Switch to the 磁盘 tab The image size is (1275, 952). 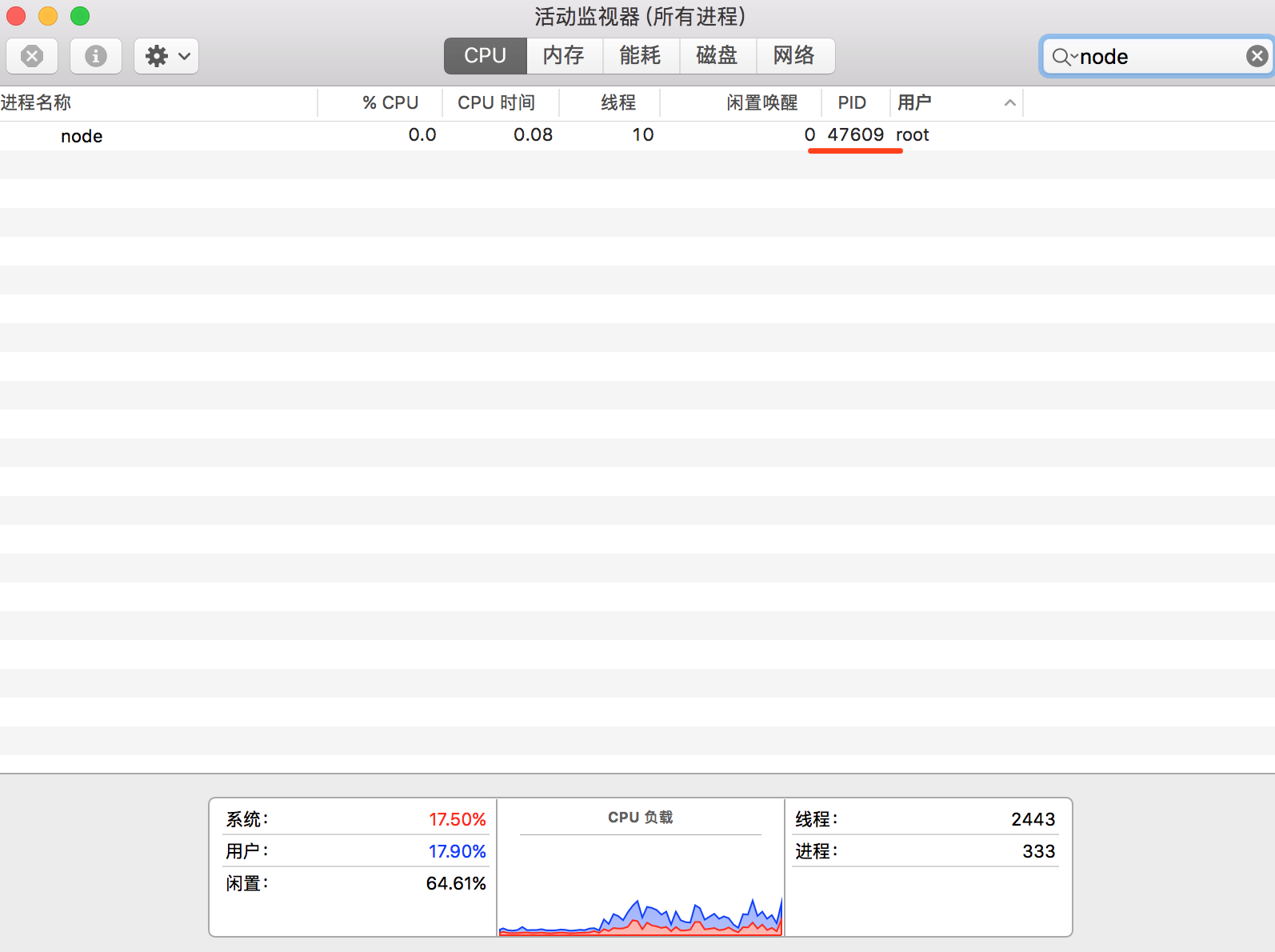tap(717, 56)
